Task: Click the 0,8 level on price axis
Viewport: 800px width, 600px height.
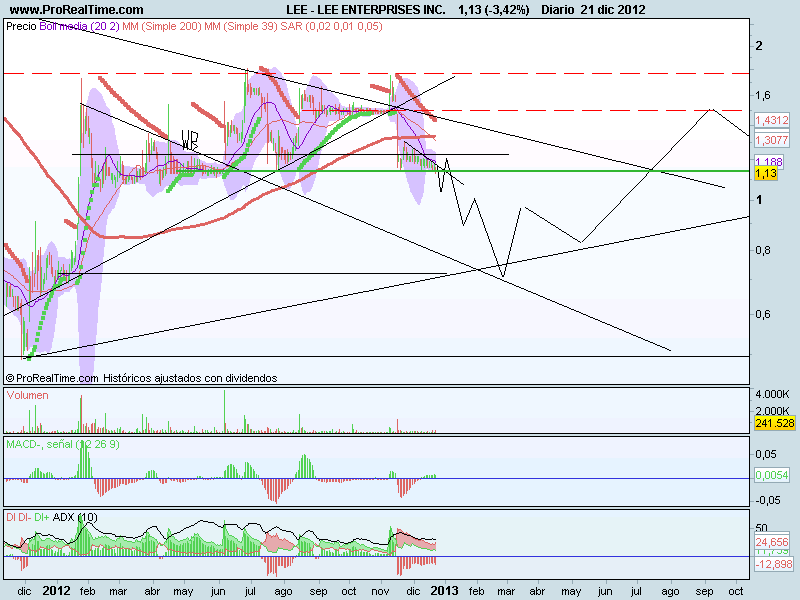Action: pos(763,250)
